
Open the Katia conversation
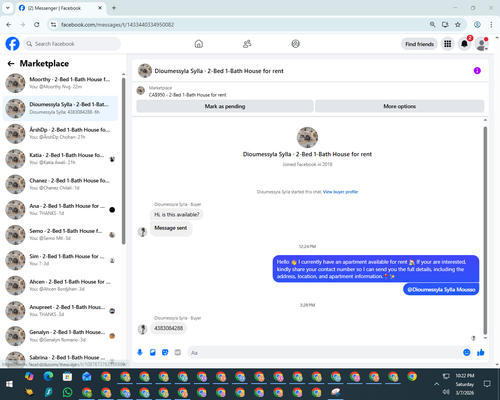click(x=60, y=159)
